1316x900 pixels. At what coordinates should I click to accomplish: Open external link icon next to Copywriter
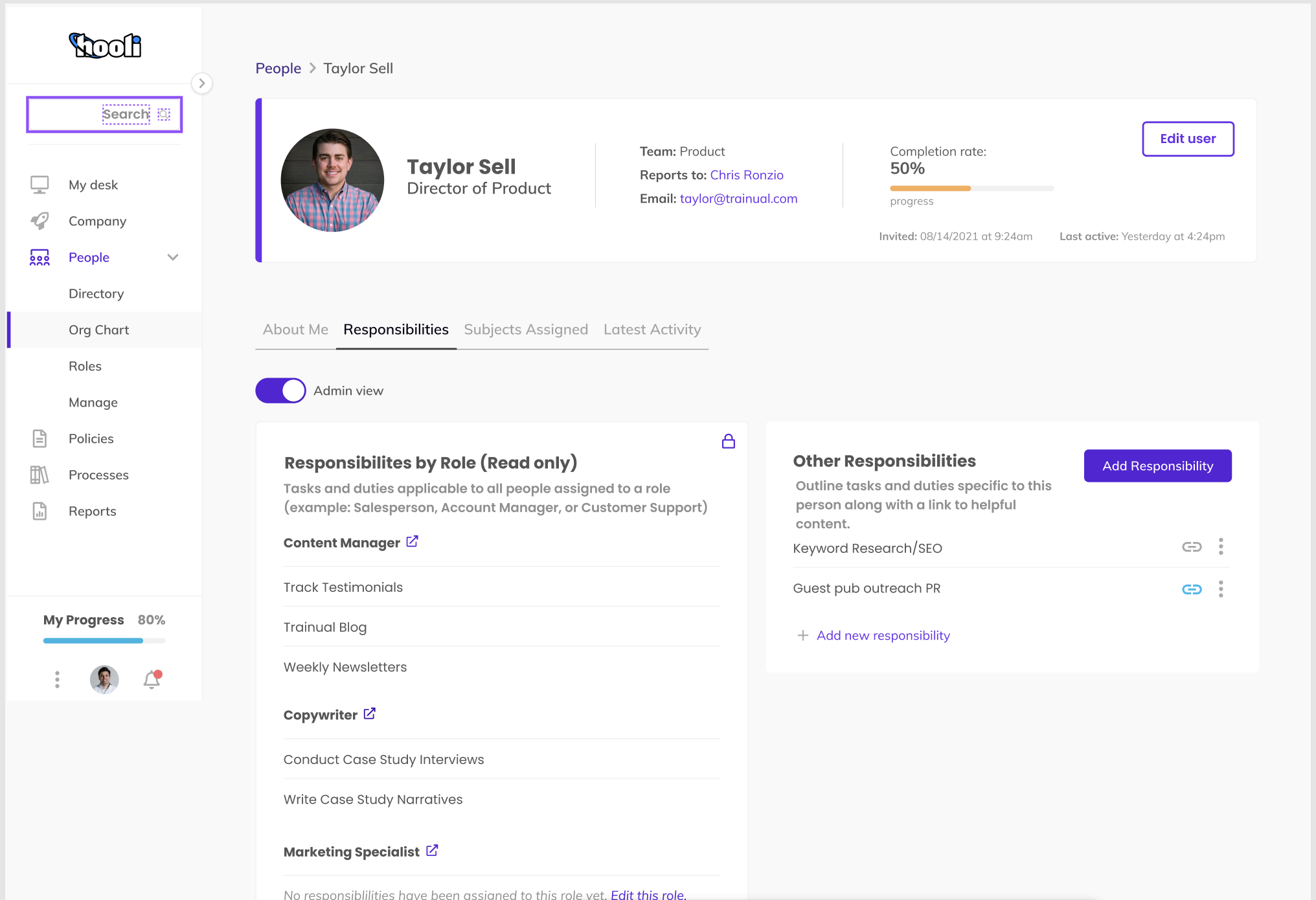pos(369,714)
